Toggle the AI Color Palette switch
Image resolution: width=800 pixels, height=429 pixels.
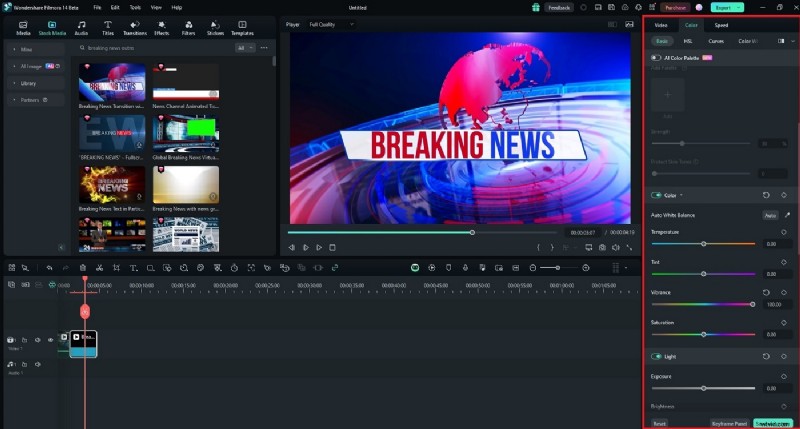pos(656,58)
